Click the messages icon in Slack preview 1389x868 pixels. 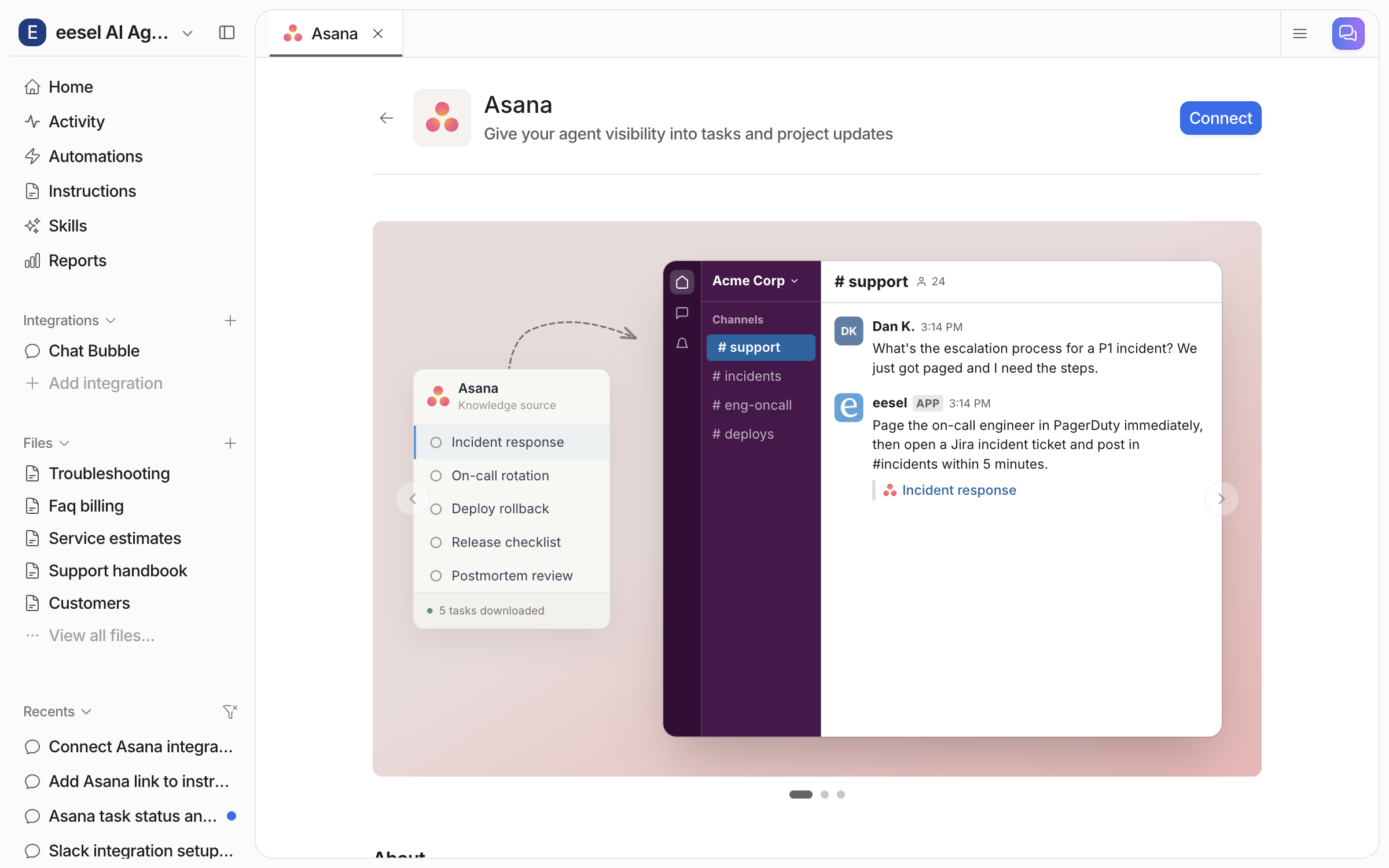682,313
